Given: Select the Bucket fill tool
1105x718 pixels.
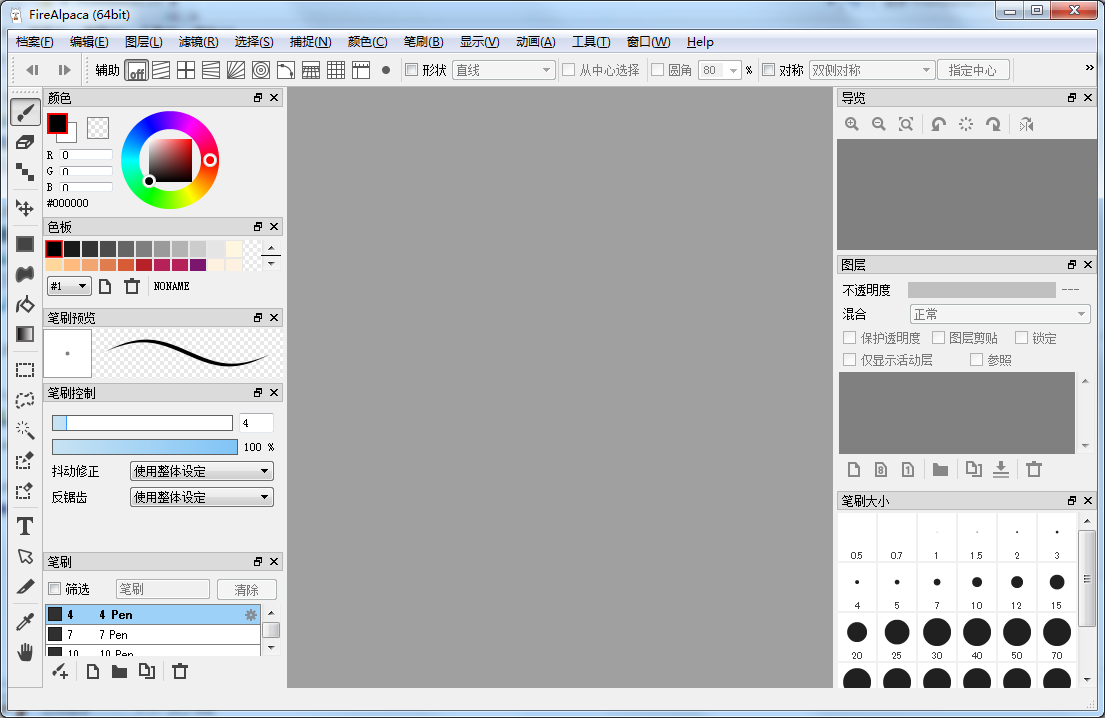Looking at the screenshot, I should tap(25, 304).
